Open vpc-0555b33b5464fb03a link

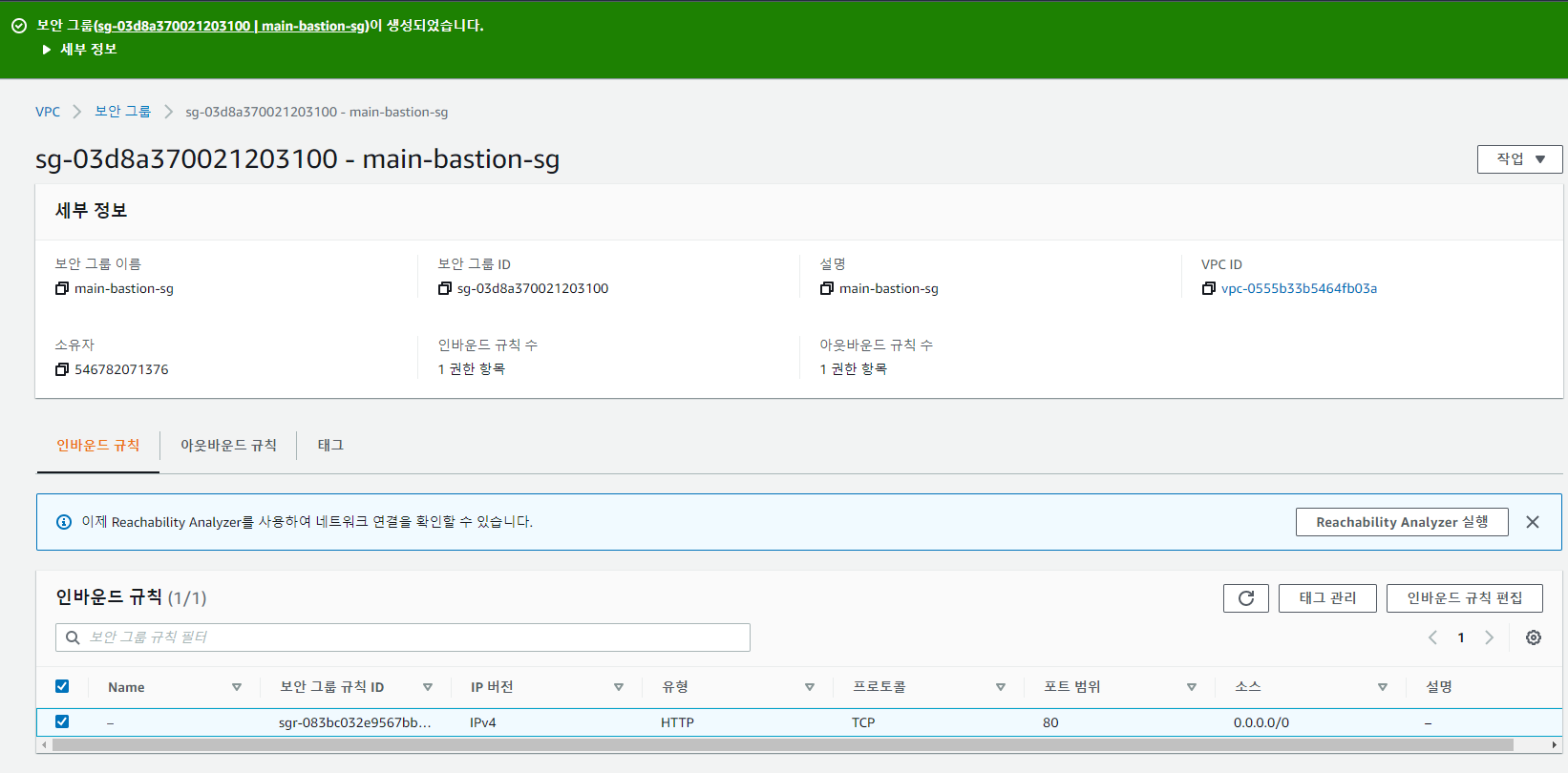[x=1299, y=288]
